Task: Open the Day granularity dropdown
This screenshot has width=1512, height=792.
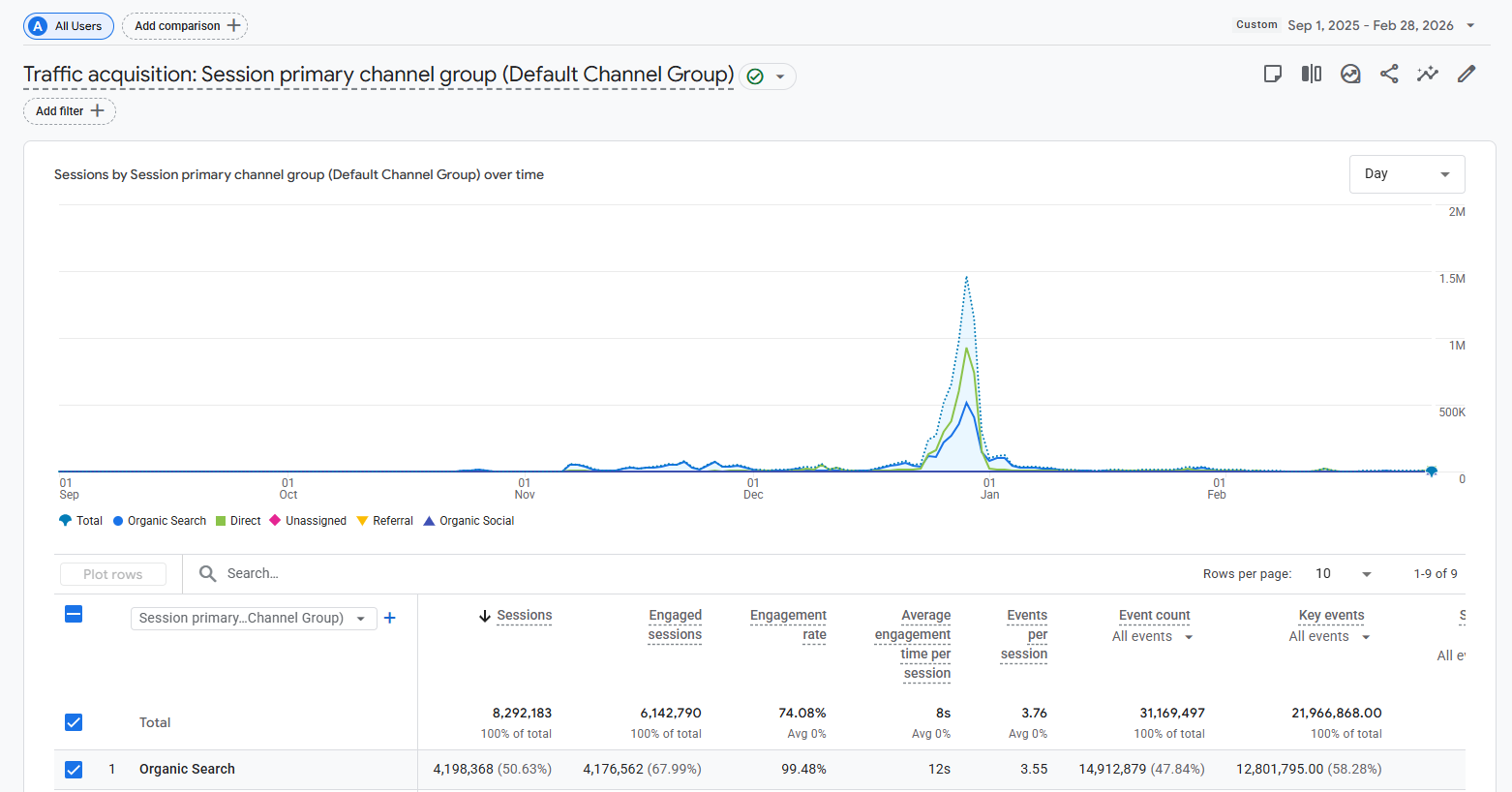Action: tap(1406, 174)
